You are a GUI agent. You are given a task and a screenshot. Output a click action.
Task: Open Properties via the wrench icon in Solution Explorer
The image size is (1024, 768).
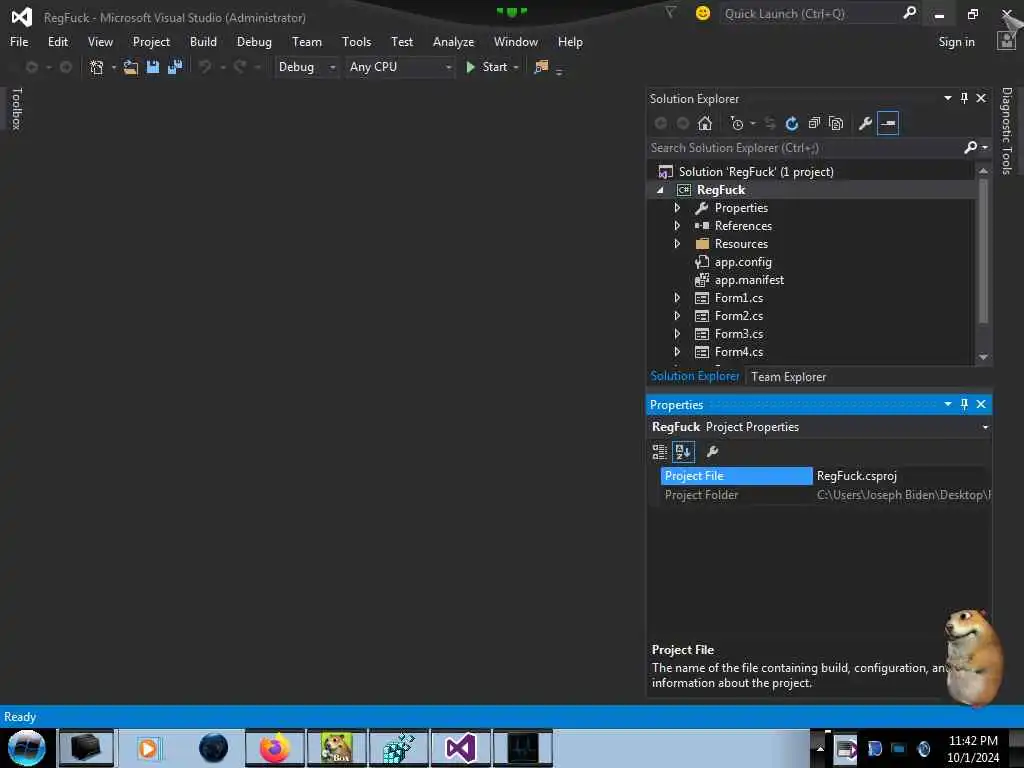point(865,123)
